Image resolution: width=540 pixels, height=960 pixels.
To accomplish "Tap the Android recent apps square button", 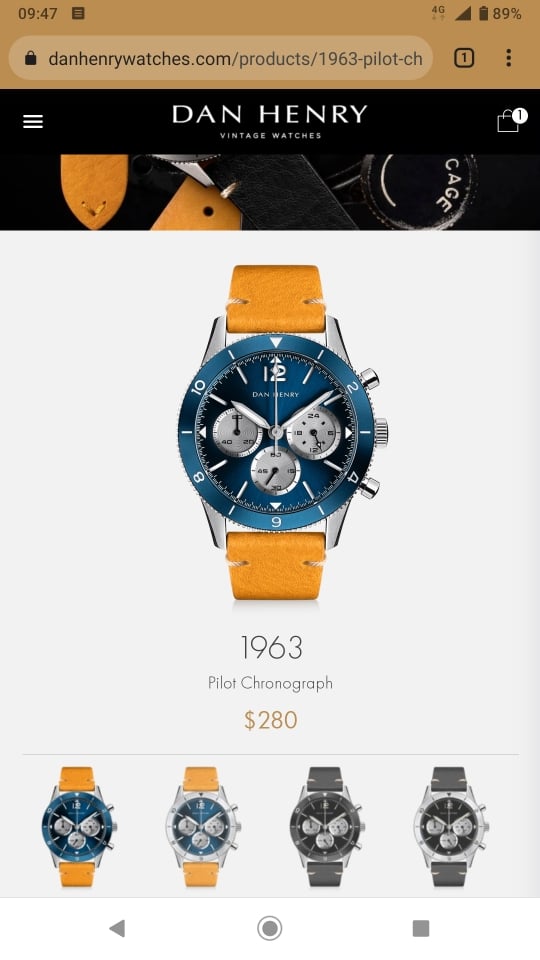I will point(421,928).
